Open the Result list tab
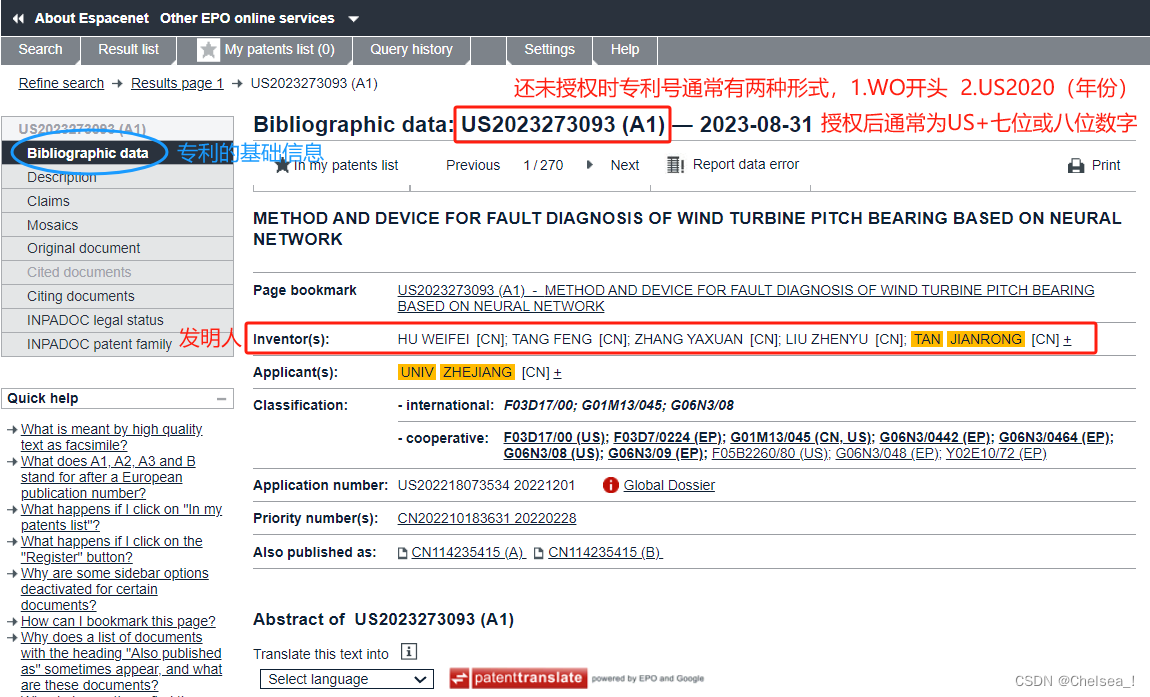This screenshot has height=697, width=1150. point(128,49)
